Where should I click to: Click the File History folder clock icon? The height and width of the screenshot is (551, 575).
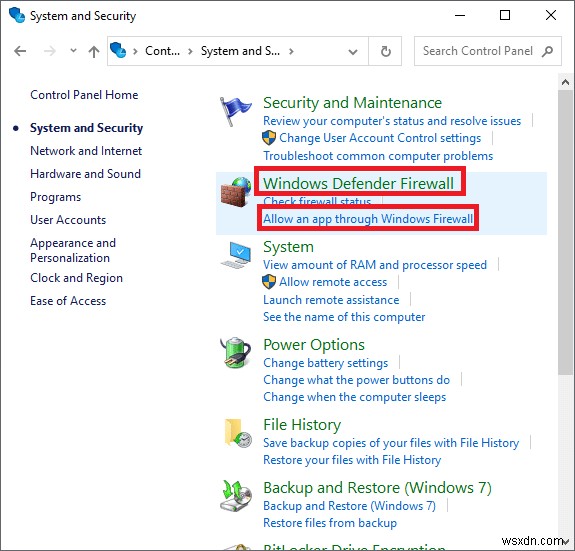pyautogui.click(x=237, y=433)
